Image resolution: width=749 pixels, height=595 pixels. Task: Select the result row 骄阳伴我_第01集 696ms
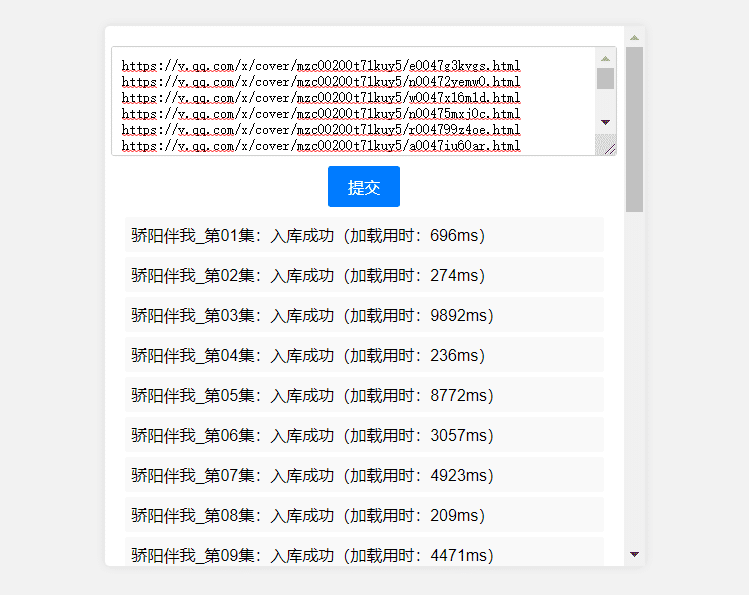tap(364, 234)
